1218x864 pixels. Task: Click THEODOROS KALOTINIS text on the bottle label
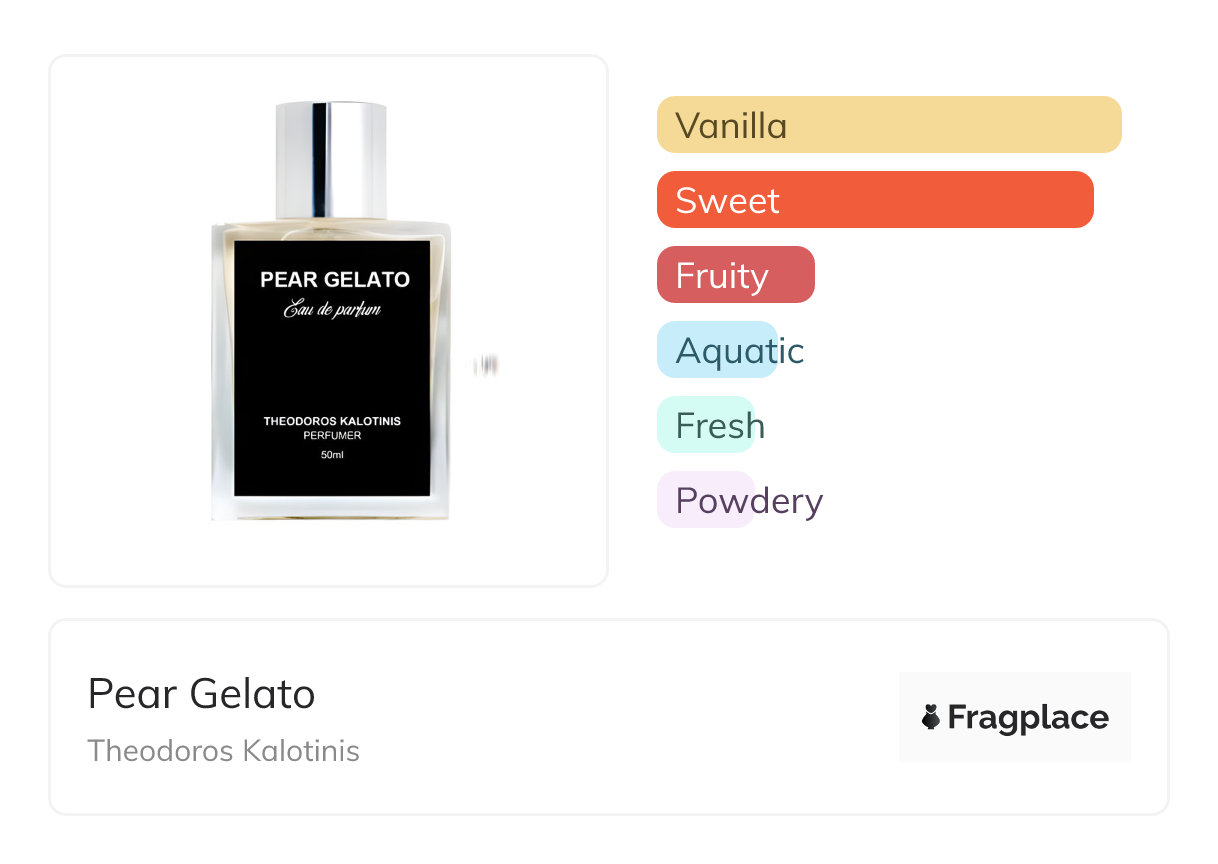(332, 421)
